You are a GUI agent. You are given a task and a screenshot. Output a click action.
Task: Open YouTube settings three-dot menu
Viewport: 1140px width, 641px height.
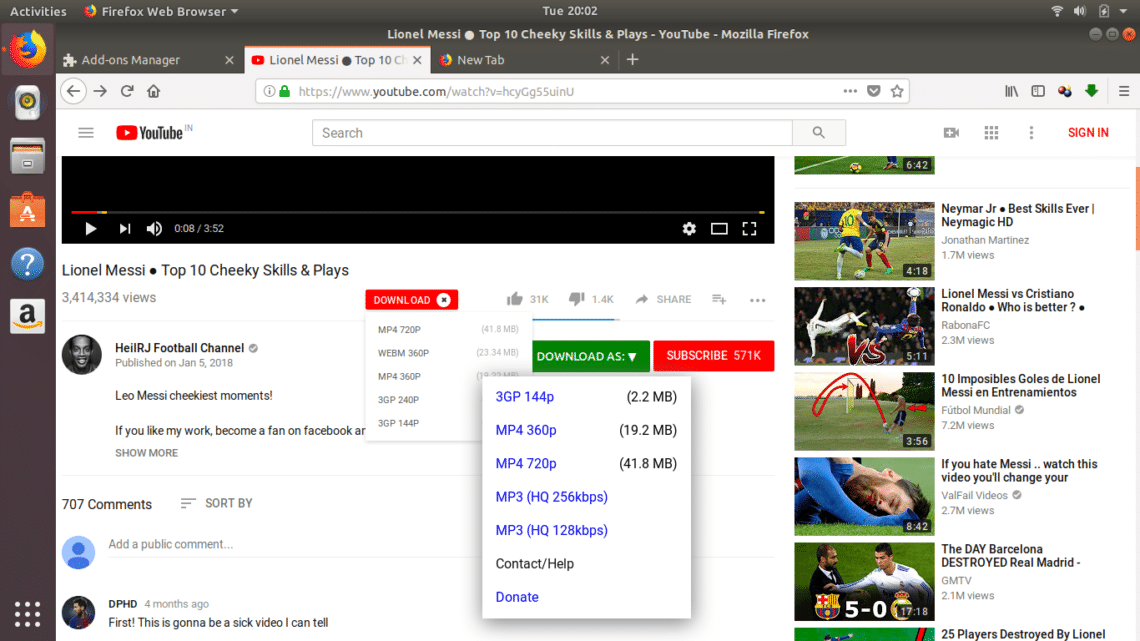1031,132
